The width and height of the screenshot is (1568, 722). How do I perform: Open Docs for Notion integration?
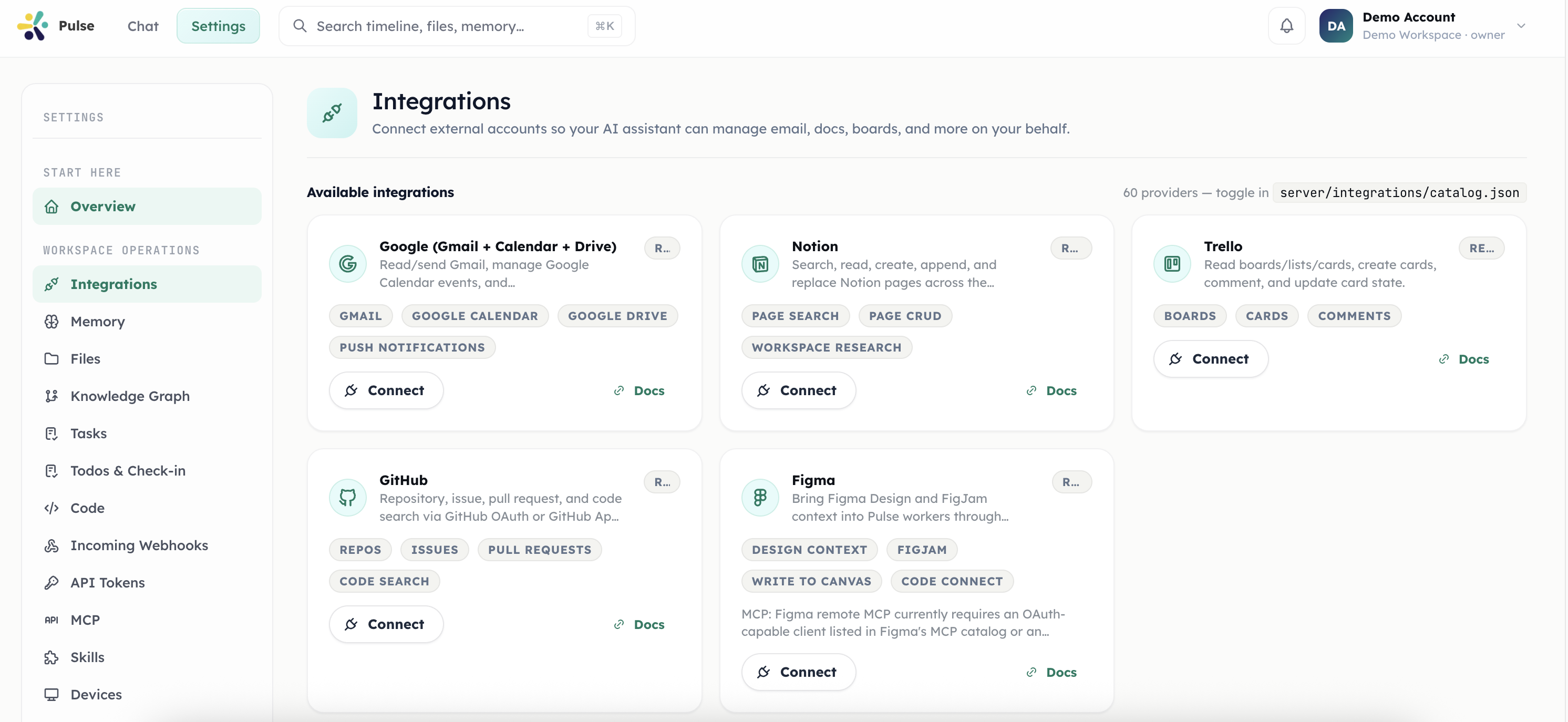tap(1050, 390)
